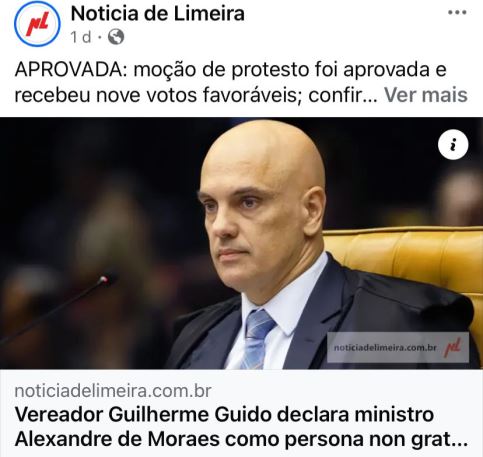Click the blue striped tie in photo
The image size is (483, 457).
[x=257, y=338]
